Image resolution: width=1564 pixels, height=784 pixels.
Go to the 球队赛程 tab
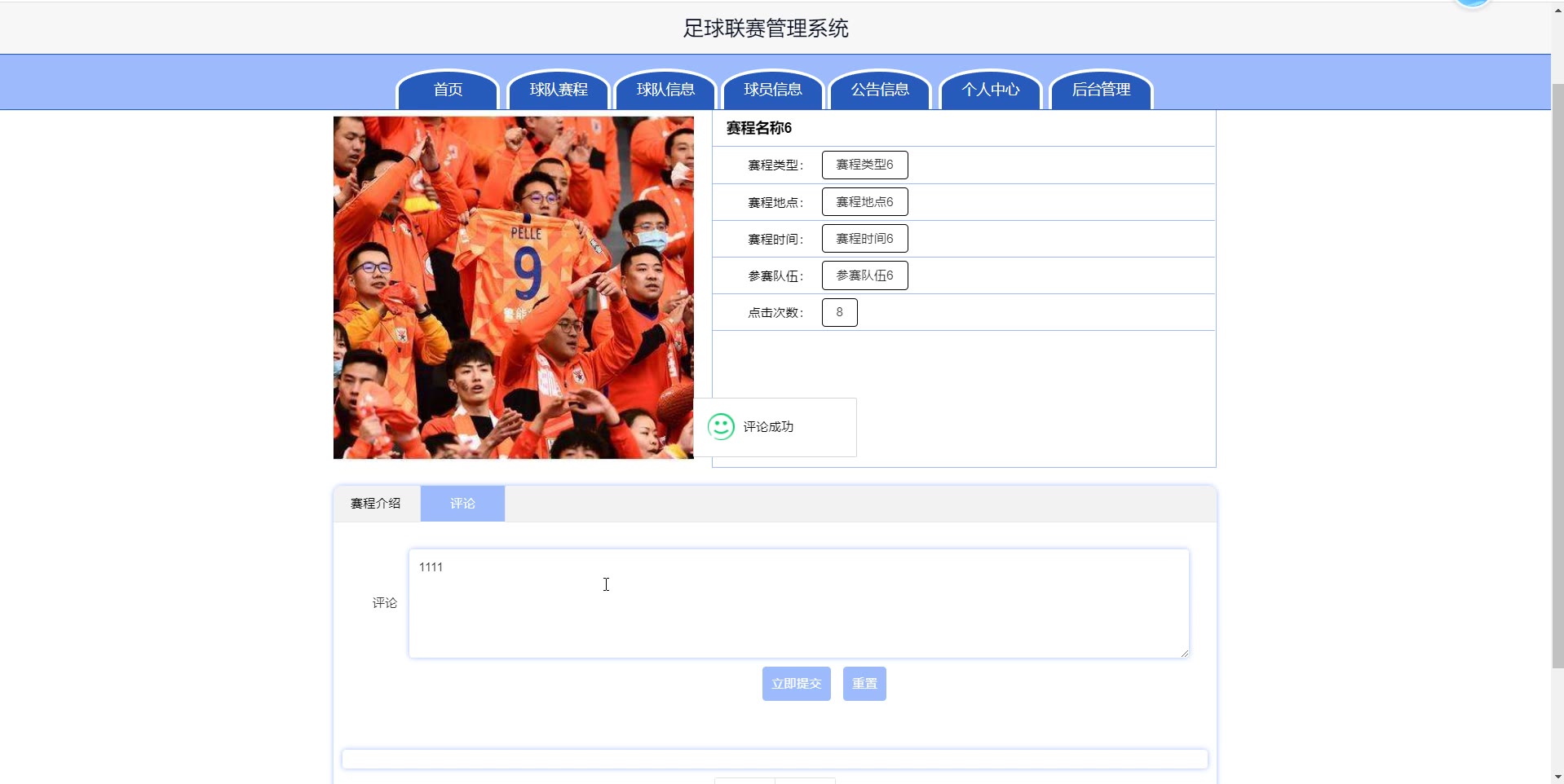pos(559,90)
